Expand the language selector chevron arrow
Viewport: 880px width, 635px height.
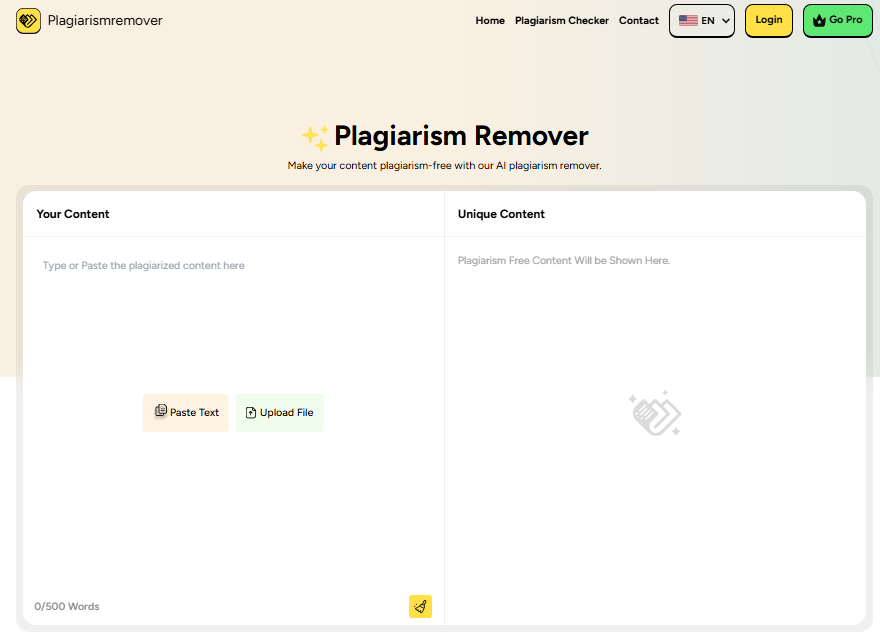tap(725, 21)
